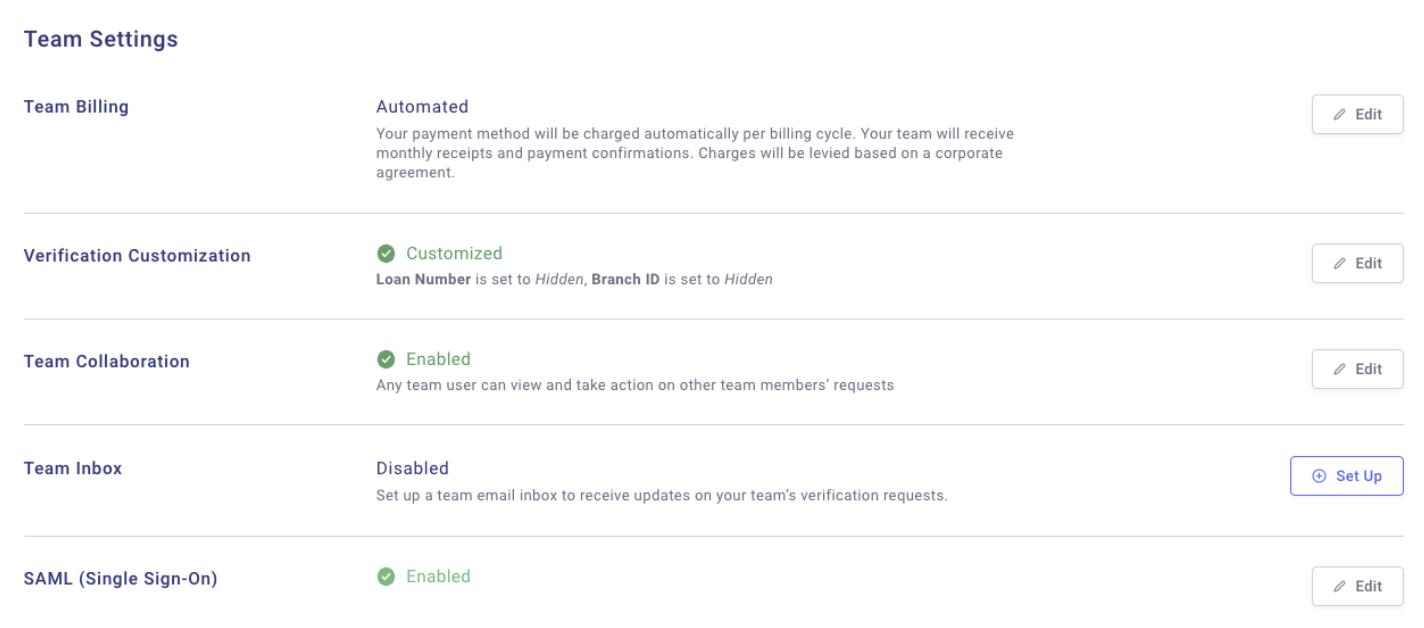Click the pencil icon in Team Billing row
Viewport: 1424px width, 628px height.
[1340, 115]
